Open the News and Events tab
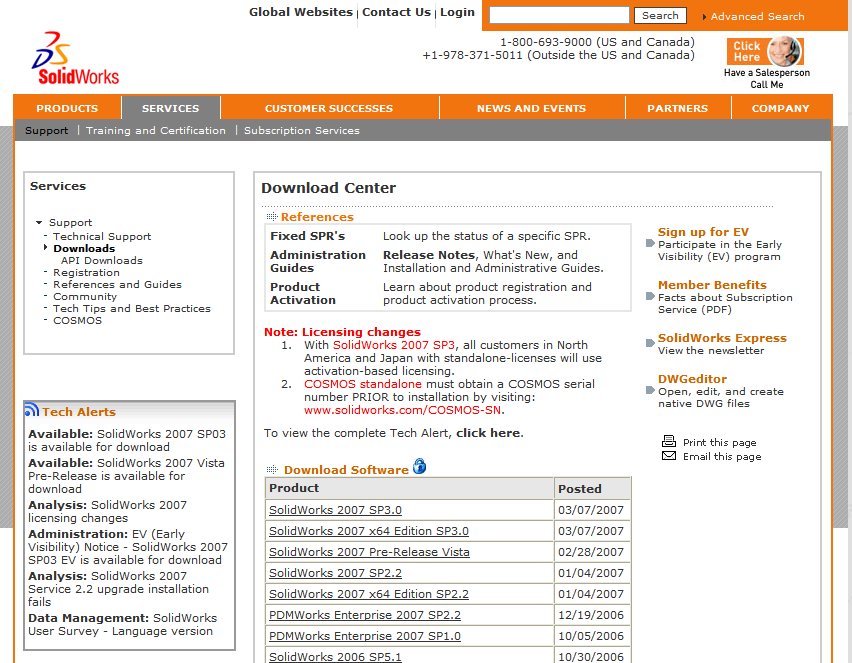 (x=531, y=108)
